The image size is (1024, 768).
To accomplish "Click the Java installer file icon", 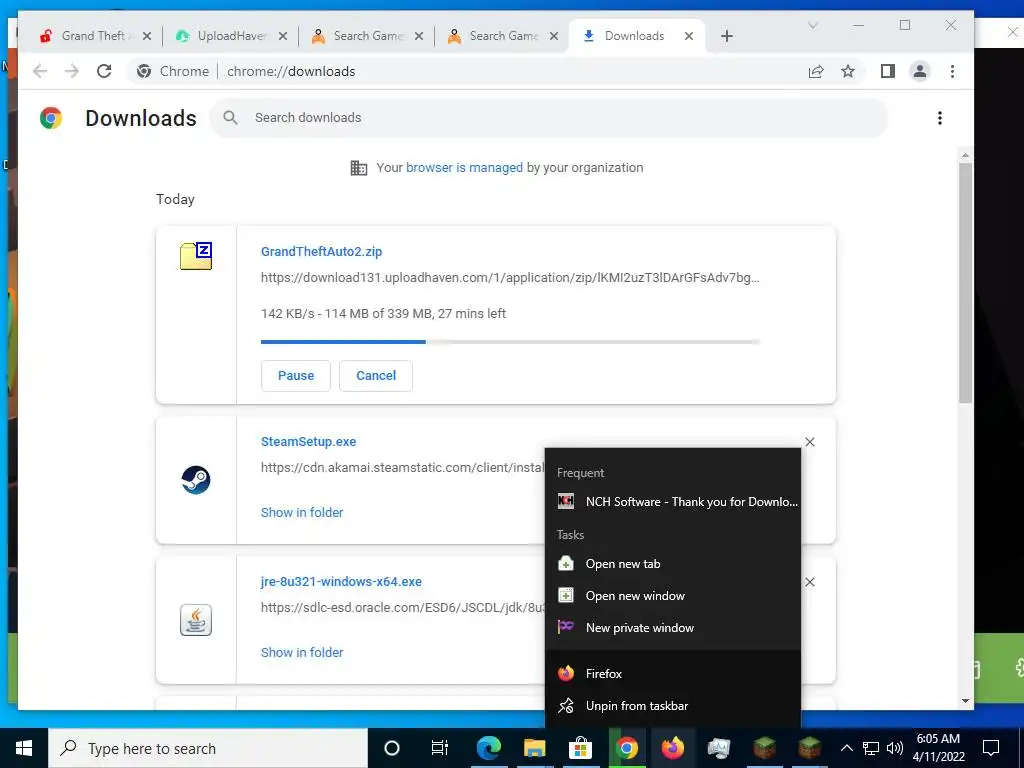I will click(x=196, y=620).
